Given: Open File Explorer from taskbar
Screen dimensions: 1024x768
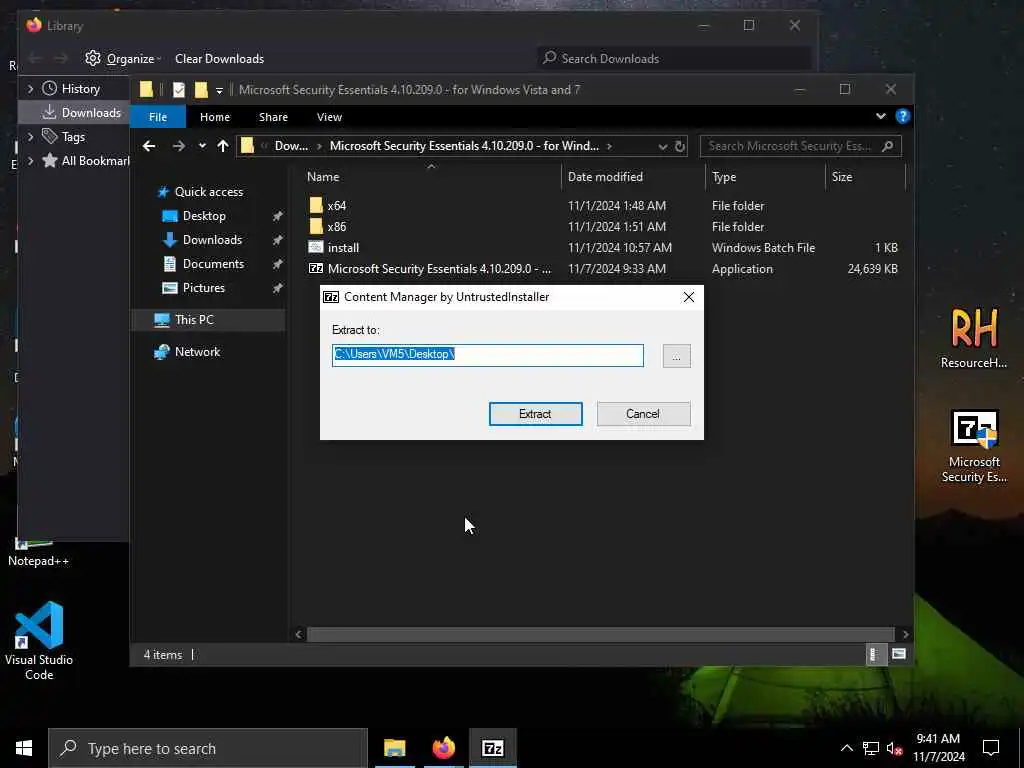Looking at the screenshot, I should 394,748.
